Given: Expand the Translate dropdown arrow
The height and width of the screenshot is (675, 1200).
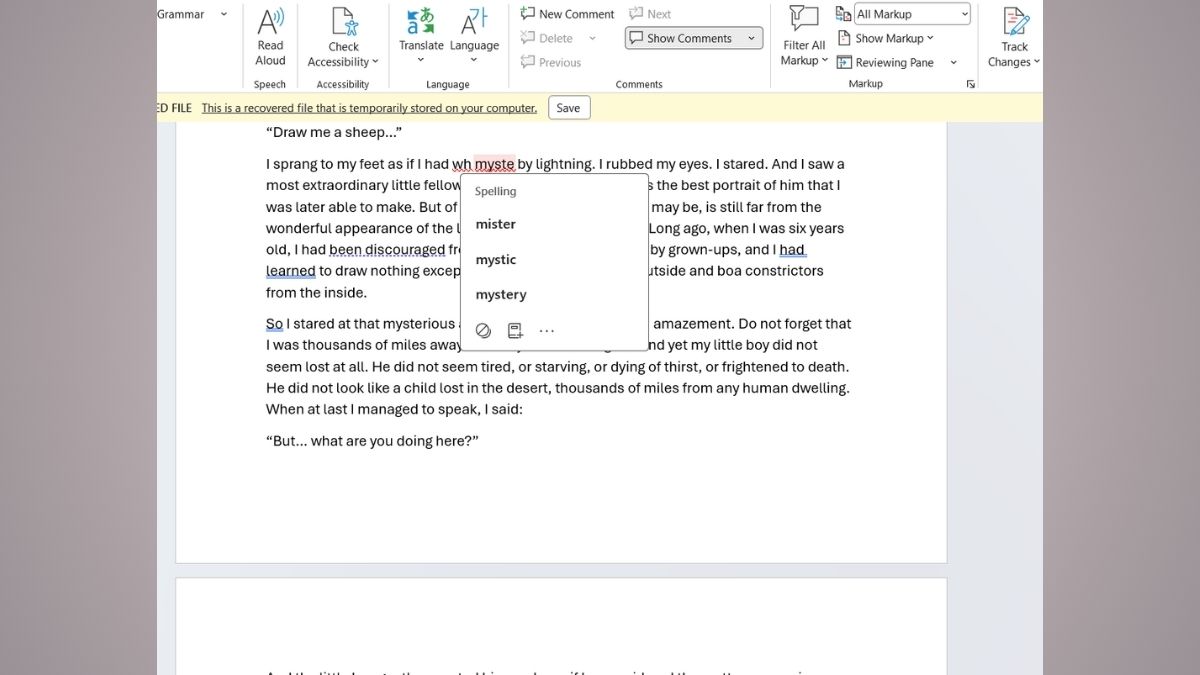Looking at the screenshot, I should coord(421,60).
